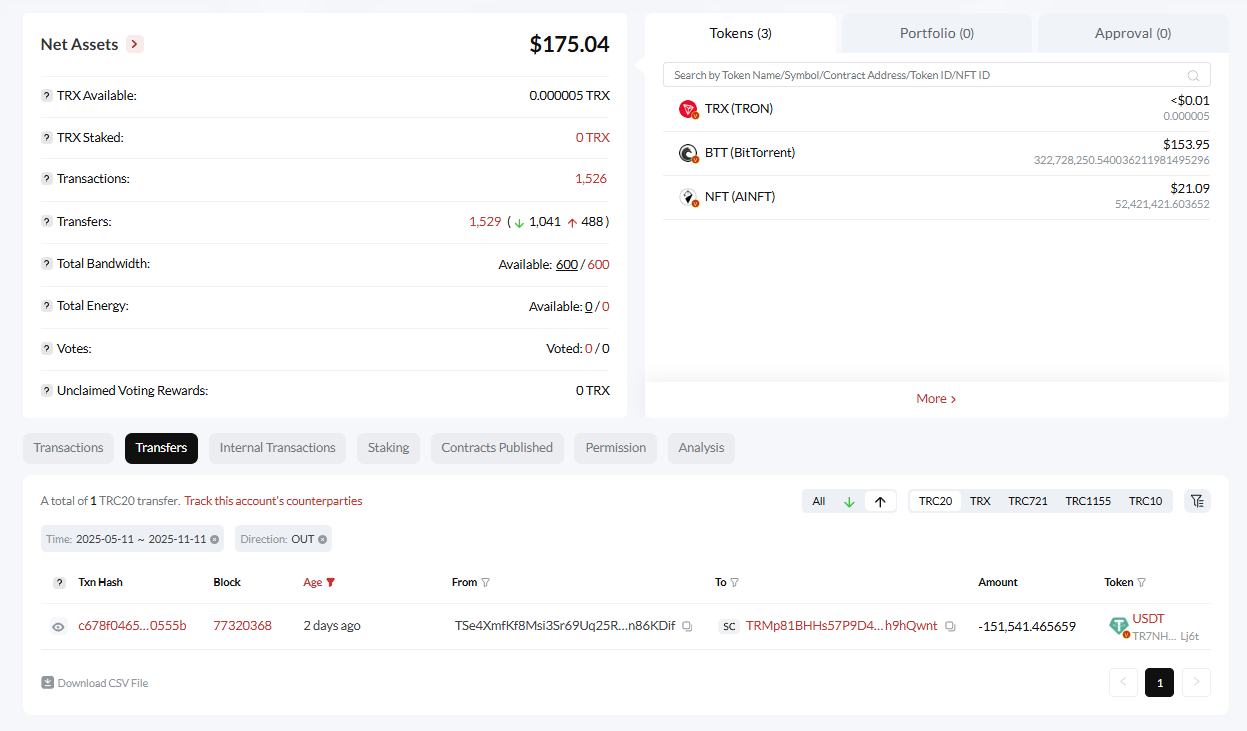Viewport: 1247px width, 731px height.
Task: Open the From column filter
Action: coord(486,582)
